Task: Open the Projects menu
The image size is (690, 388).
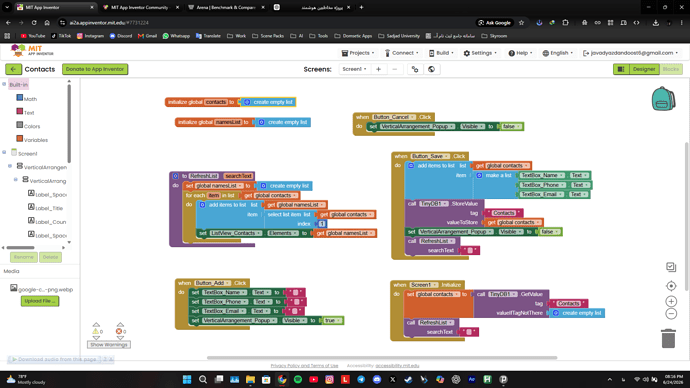Action: click(x=358, y=53)
